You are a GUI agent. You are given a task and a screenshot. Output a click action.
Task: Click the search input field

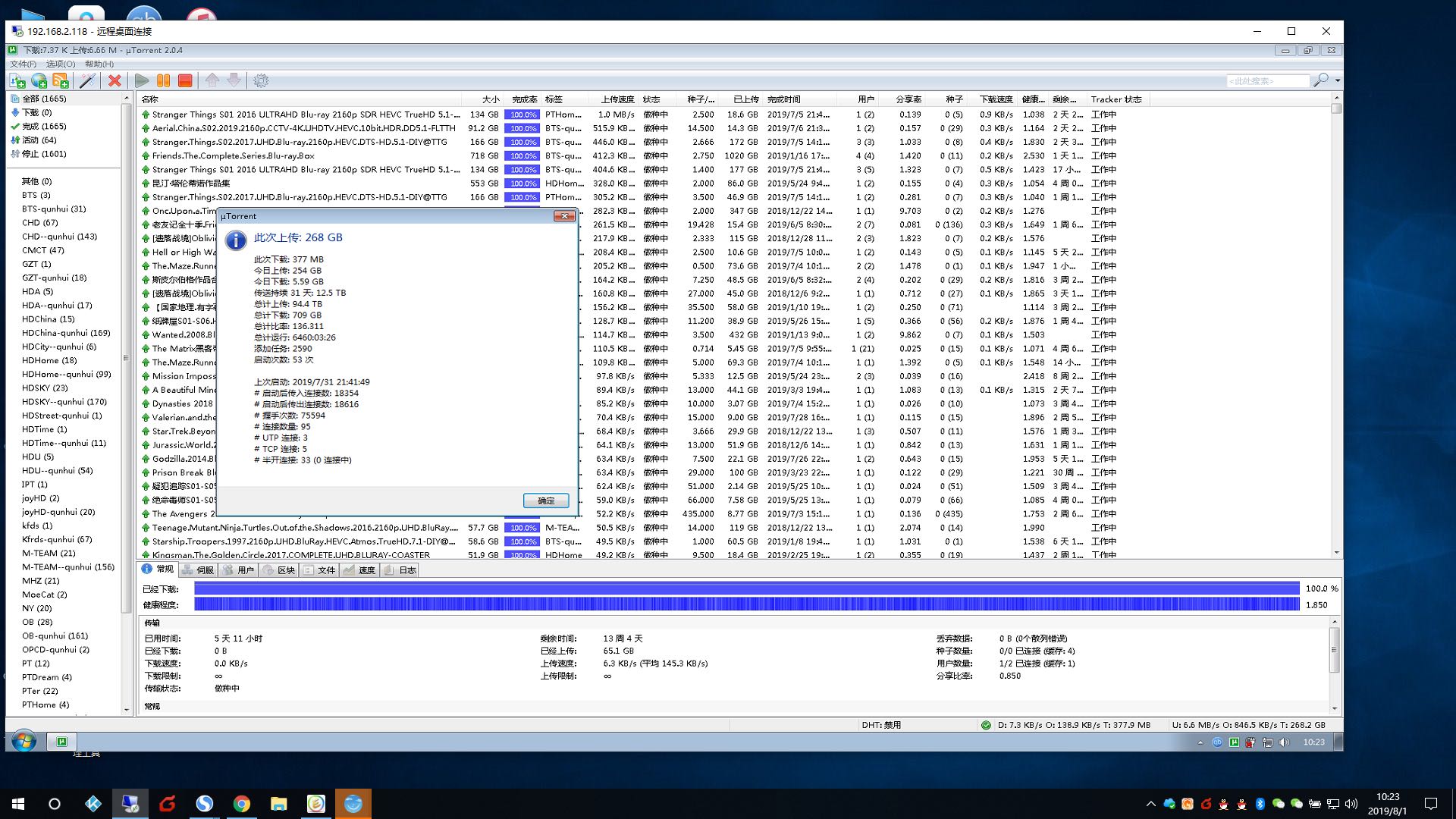pos(1266,80)
